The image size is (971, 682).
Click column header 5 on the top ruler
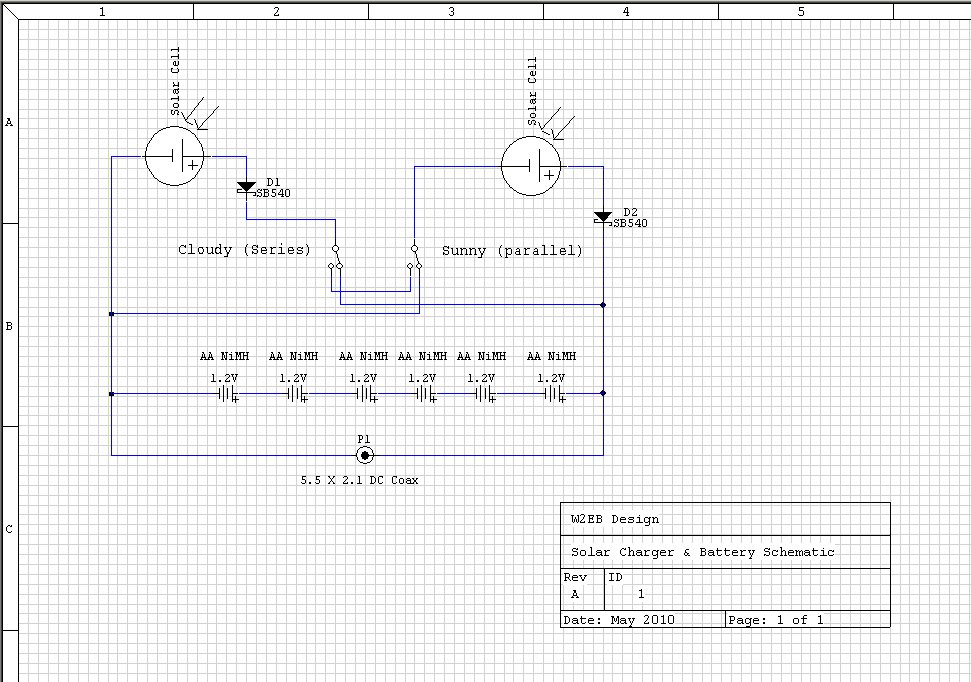click(801, 11)
